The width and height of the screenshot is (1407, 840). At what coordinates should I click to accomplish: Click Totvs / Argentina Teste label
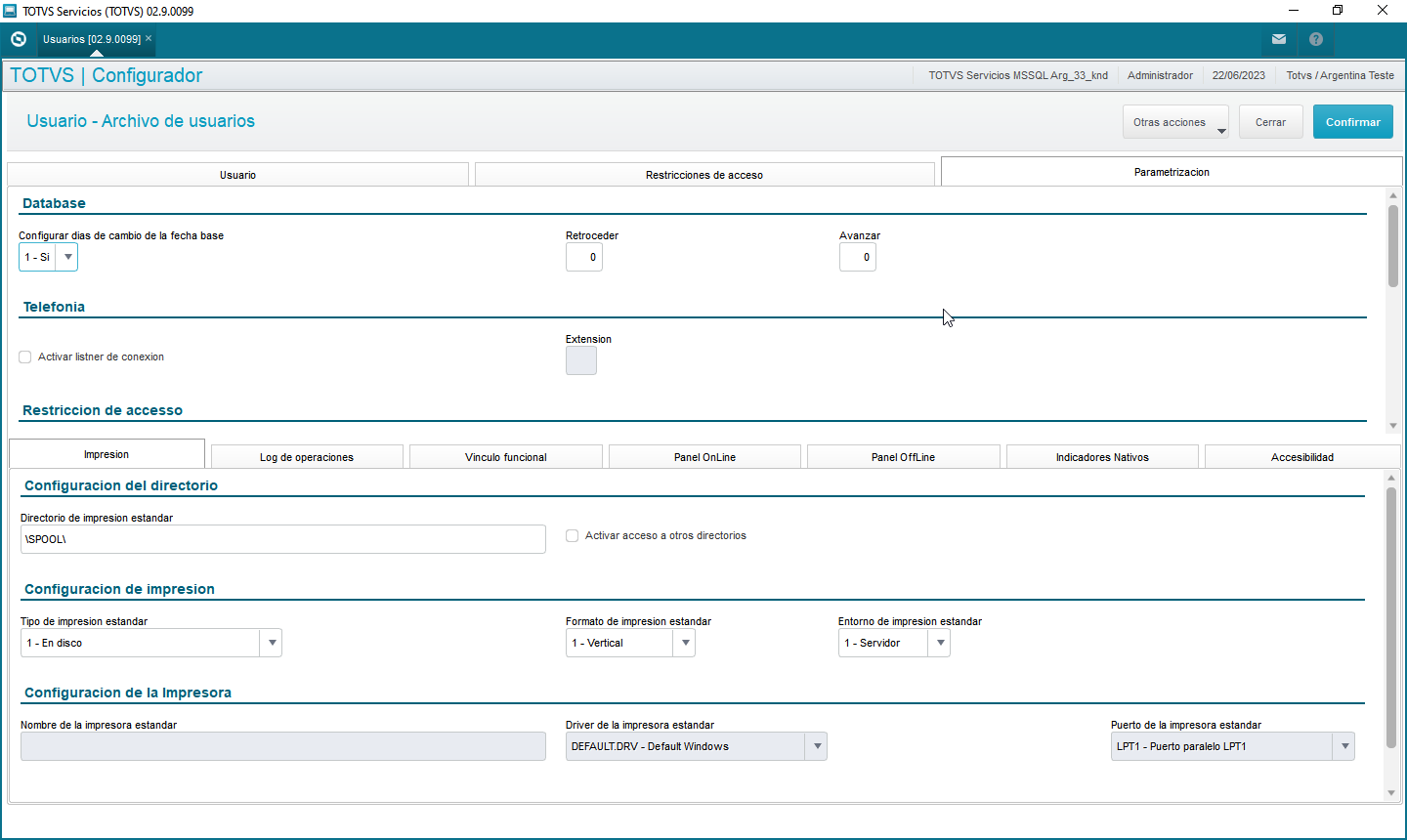tap(1341, 75)
